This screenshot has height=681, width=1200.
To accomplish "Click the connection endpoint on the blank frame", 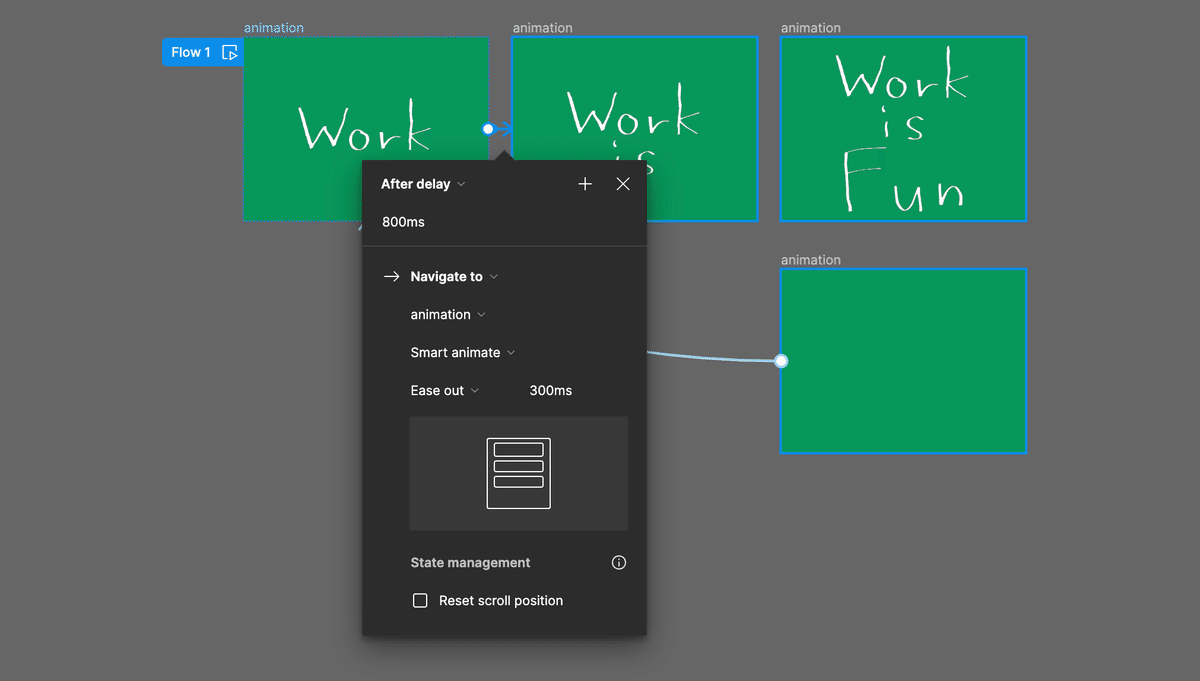I will 781,361.
